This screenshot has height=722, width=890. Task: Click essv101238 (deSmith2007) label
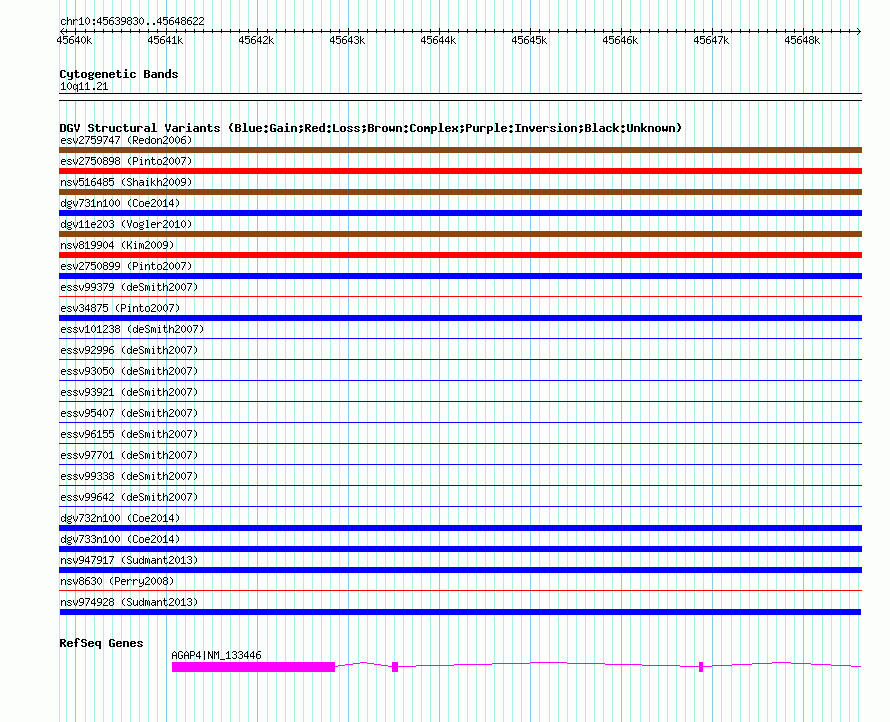[x=132, y=329]
